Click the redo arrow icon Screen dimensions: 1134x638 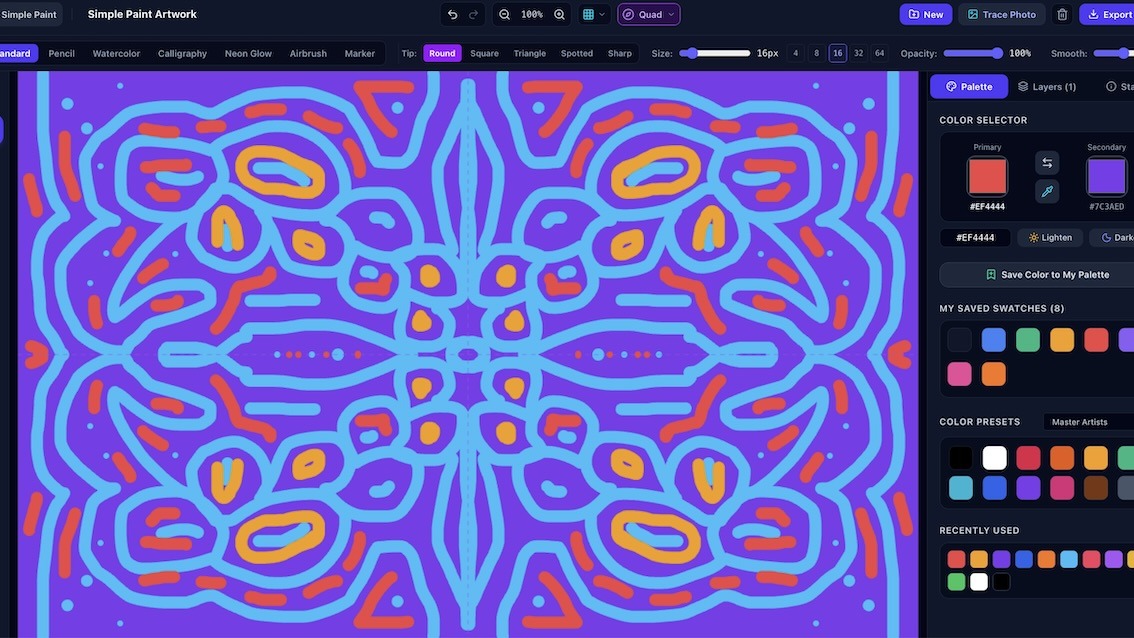(x=474, y=14)
